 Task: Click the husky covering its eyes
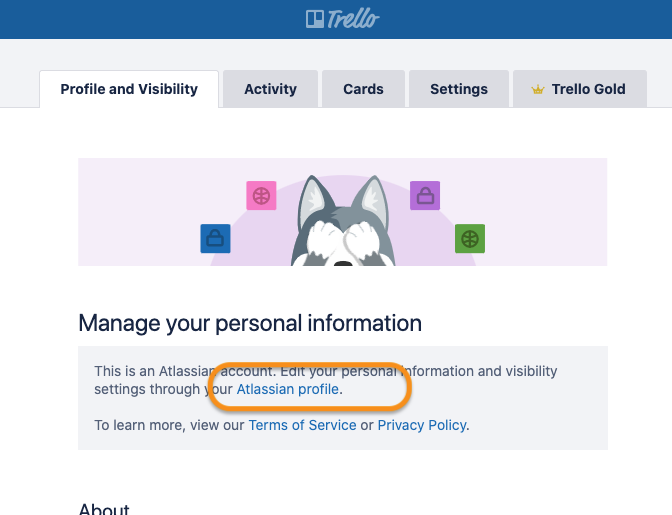pos(343,221)
